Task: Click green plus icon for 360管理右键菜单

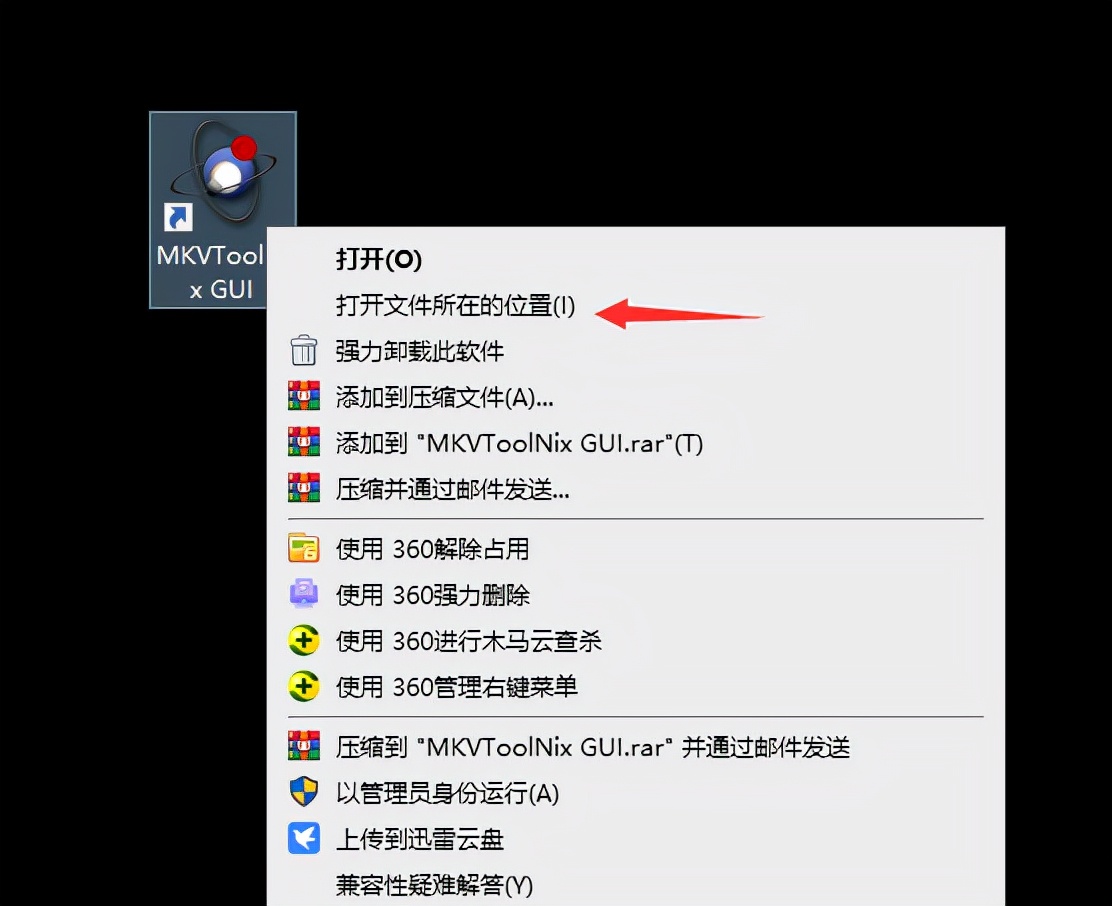Action: pyautogui.click(x=304, y=686)
